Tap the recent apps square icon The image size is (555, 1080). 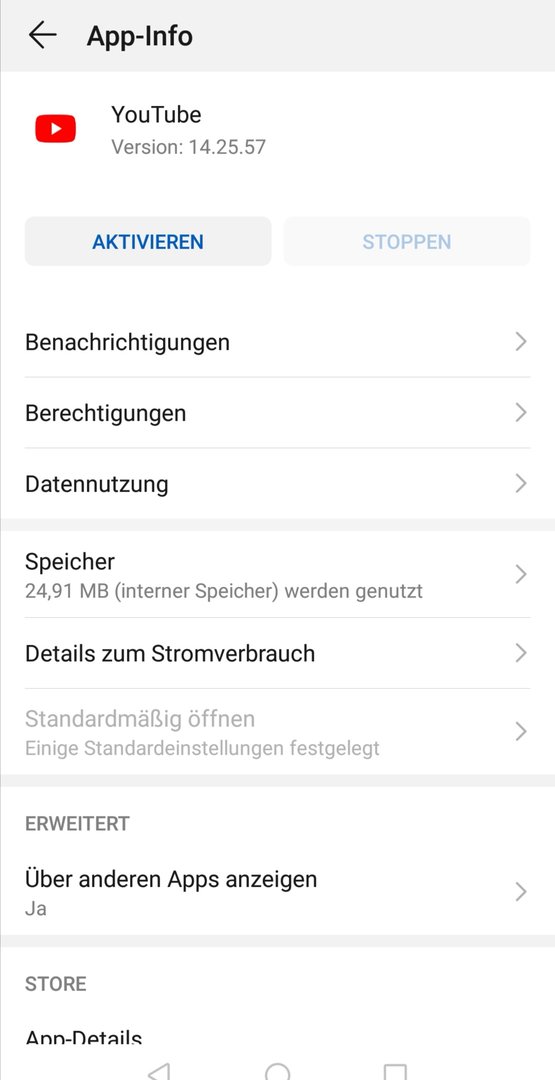coord(395,1072)
